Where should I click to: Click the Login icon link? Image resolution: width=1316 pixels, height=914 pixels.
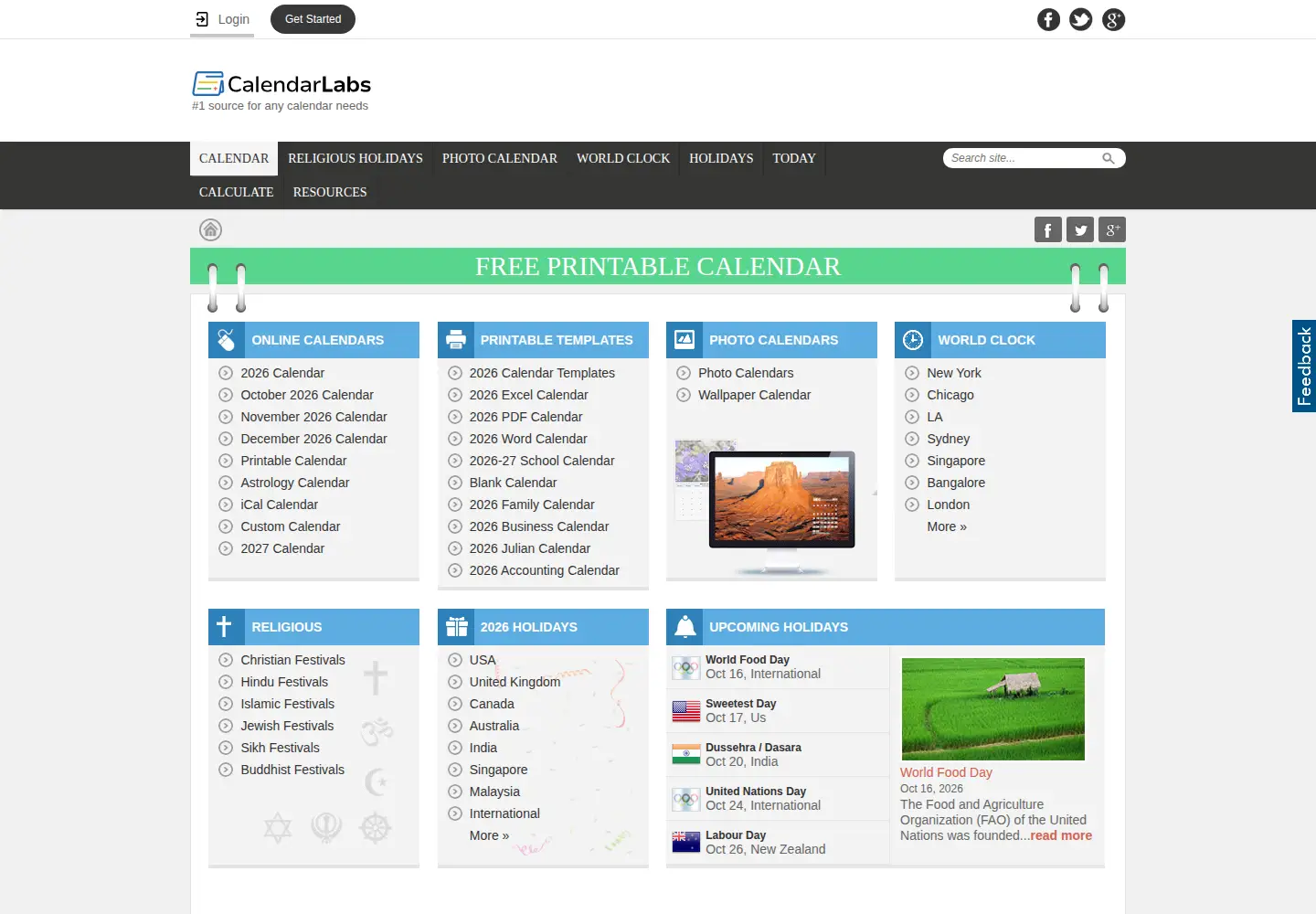point(222,19)
